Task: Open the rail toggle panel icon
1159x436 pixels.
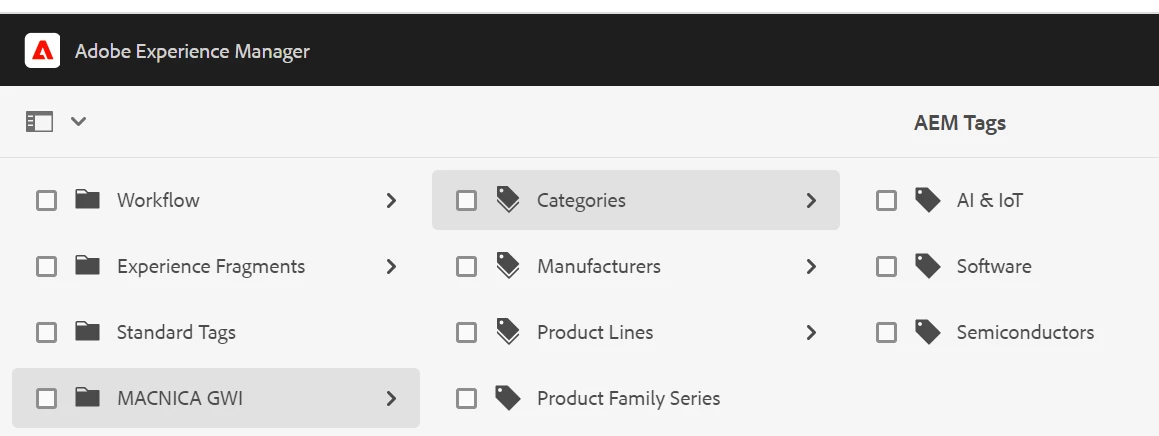Action: [x=39, y=122]
